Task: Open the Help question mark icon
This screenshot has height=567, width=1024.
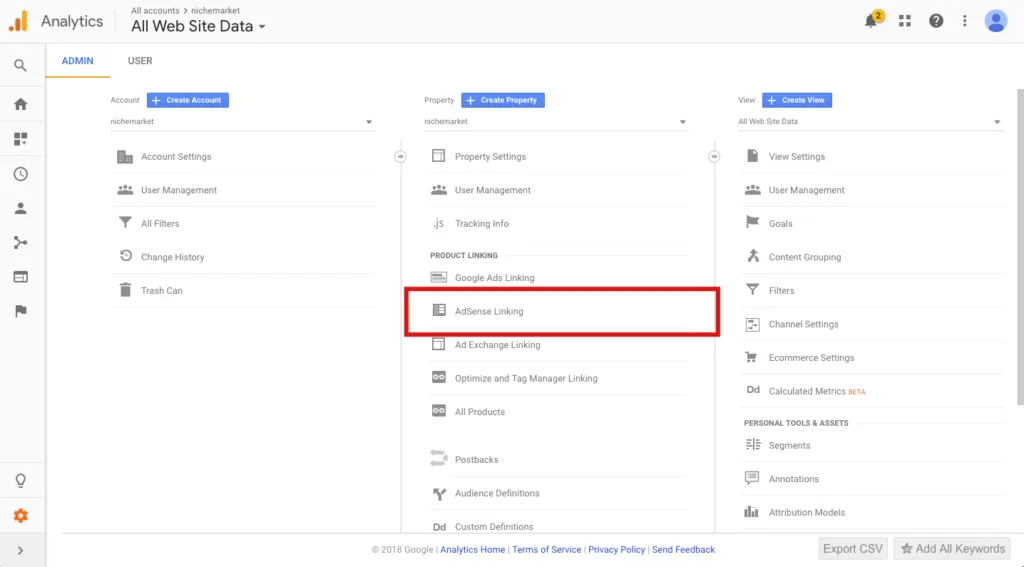Action: click(936, 21)
